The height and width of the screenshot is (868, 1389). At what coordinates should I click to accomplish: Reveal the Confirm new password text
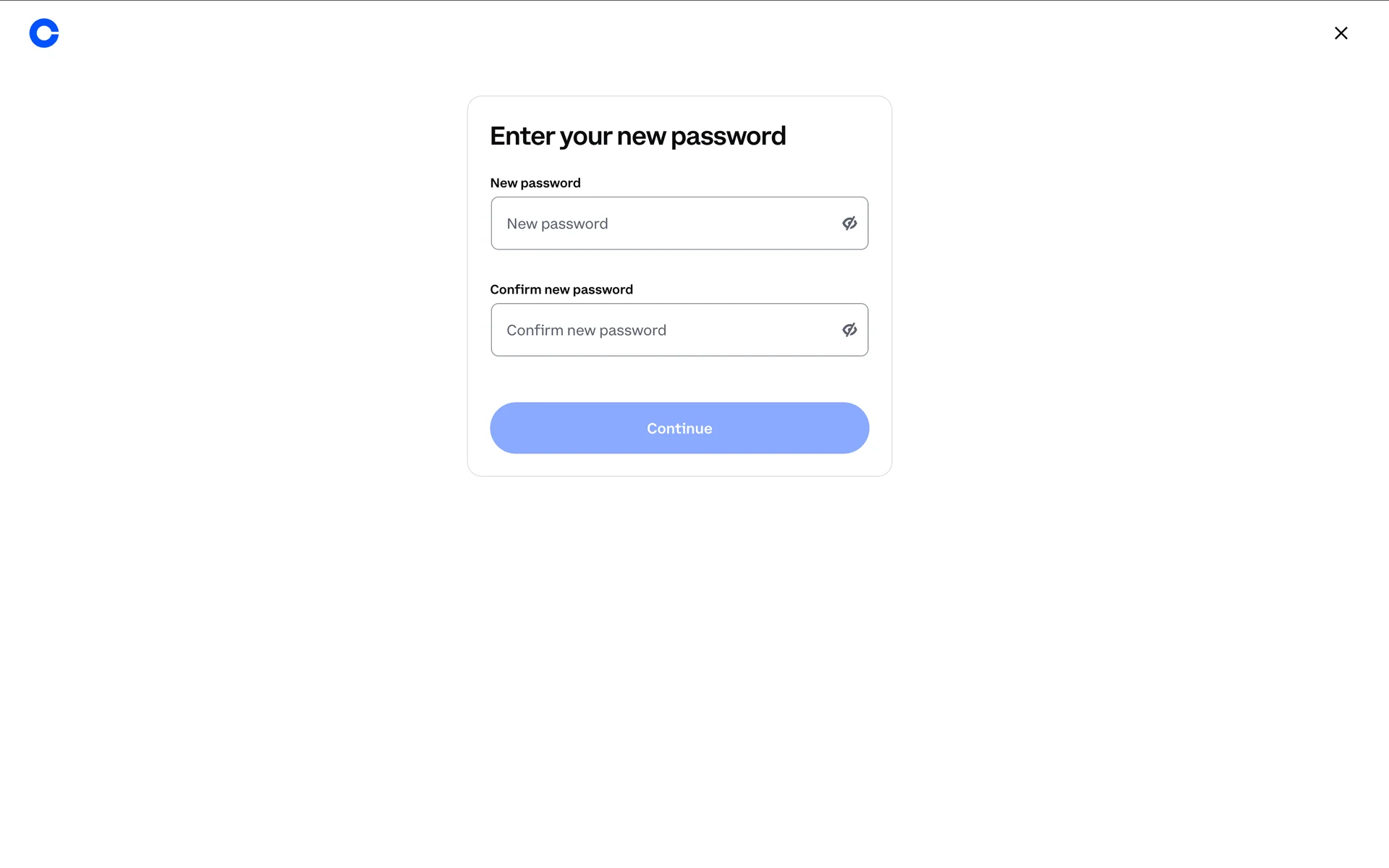click(849, 330)
